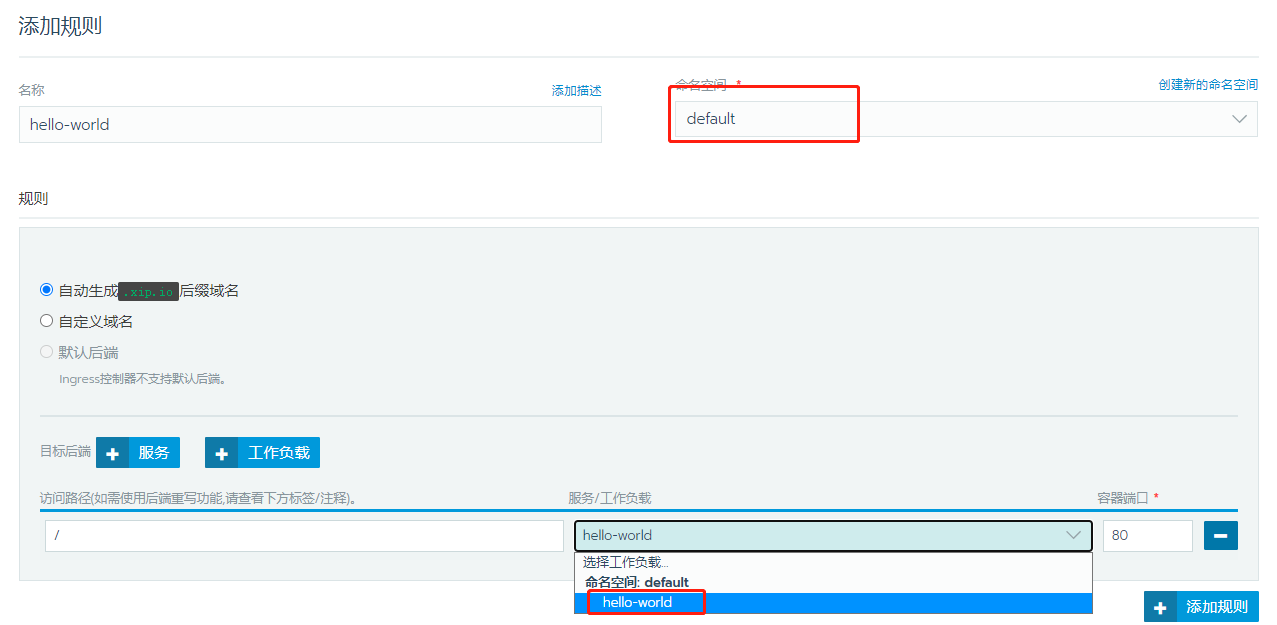Click the chevron arrow of workload select
Image resolution: width=1277 pixels, height=625 pixels.
tap(1074, 536)
